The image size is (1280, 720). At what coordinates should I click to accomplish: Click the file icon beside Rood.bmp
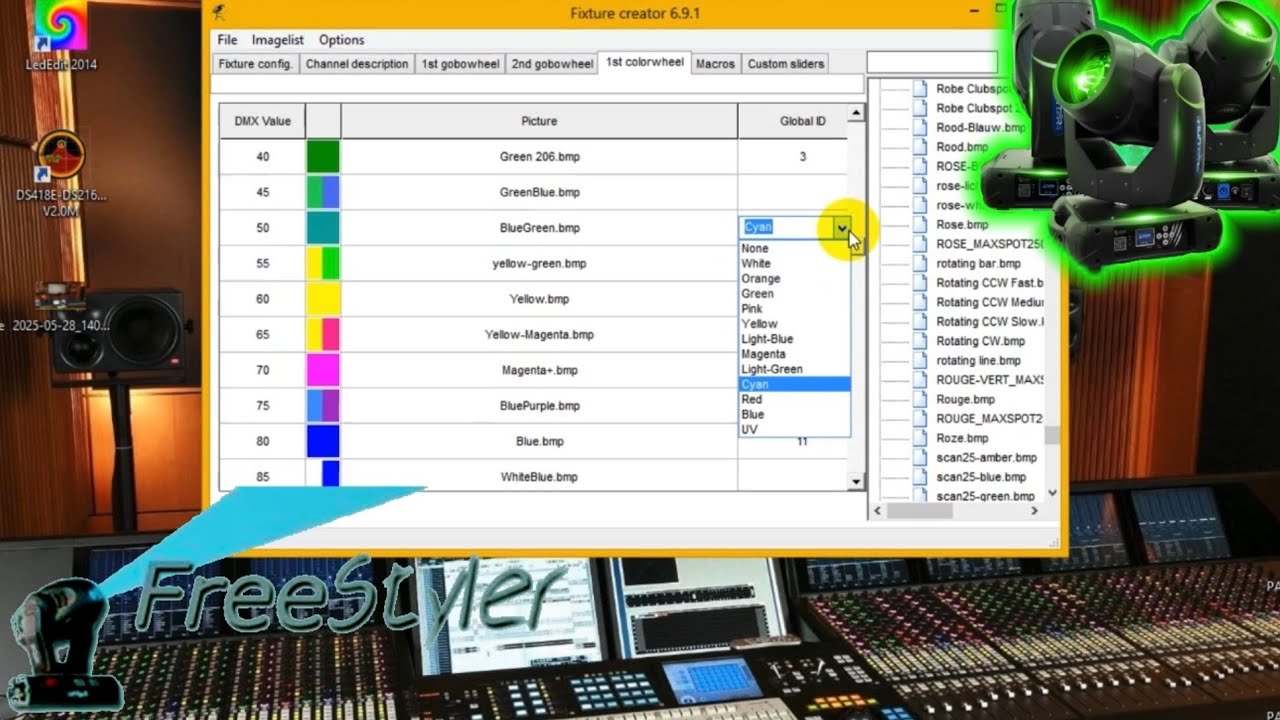point(921,147)
